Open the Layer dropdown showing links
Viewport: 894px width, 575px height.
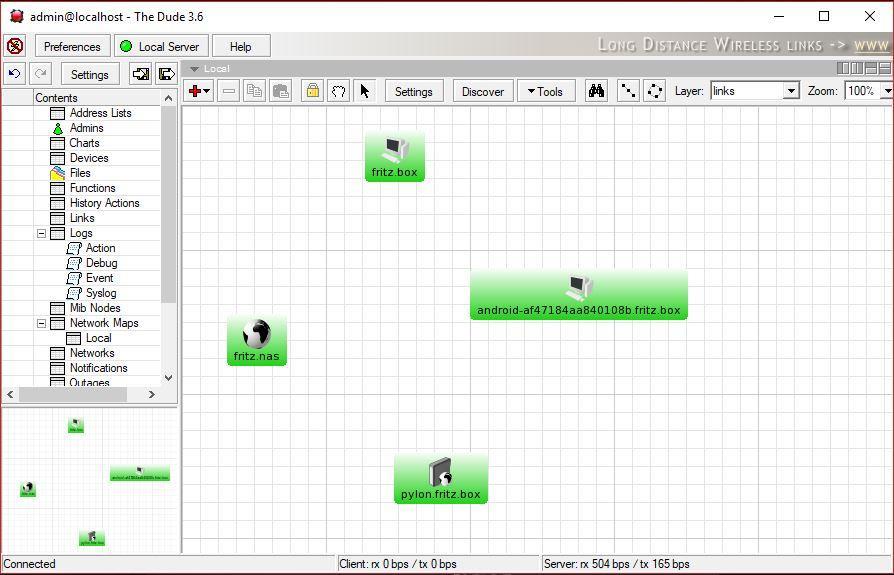[755, 91]
